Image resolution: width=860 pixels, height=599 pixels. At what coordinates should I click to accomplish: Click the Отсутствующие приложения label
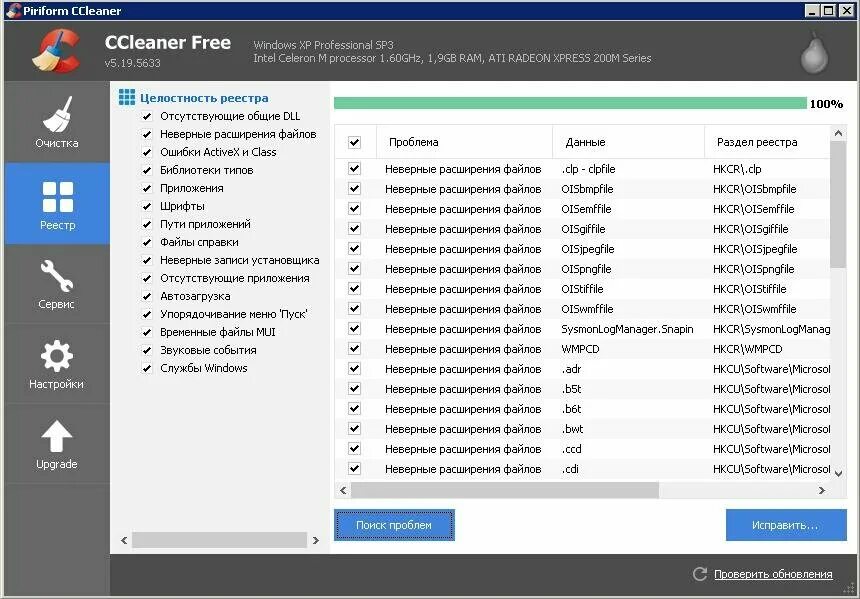click(x=234, y=278)
